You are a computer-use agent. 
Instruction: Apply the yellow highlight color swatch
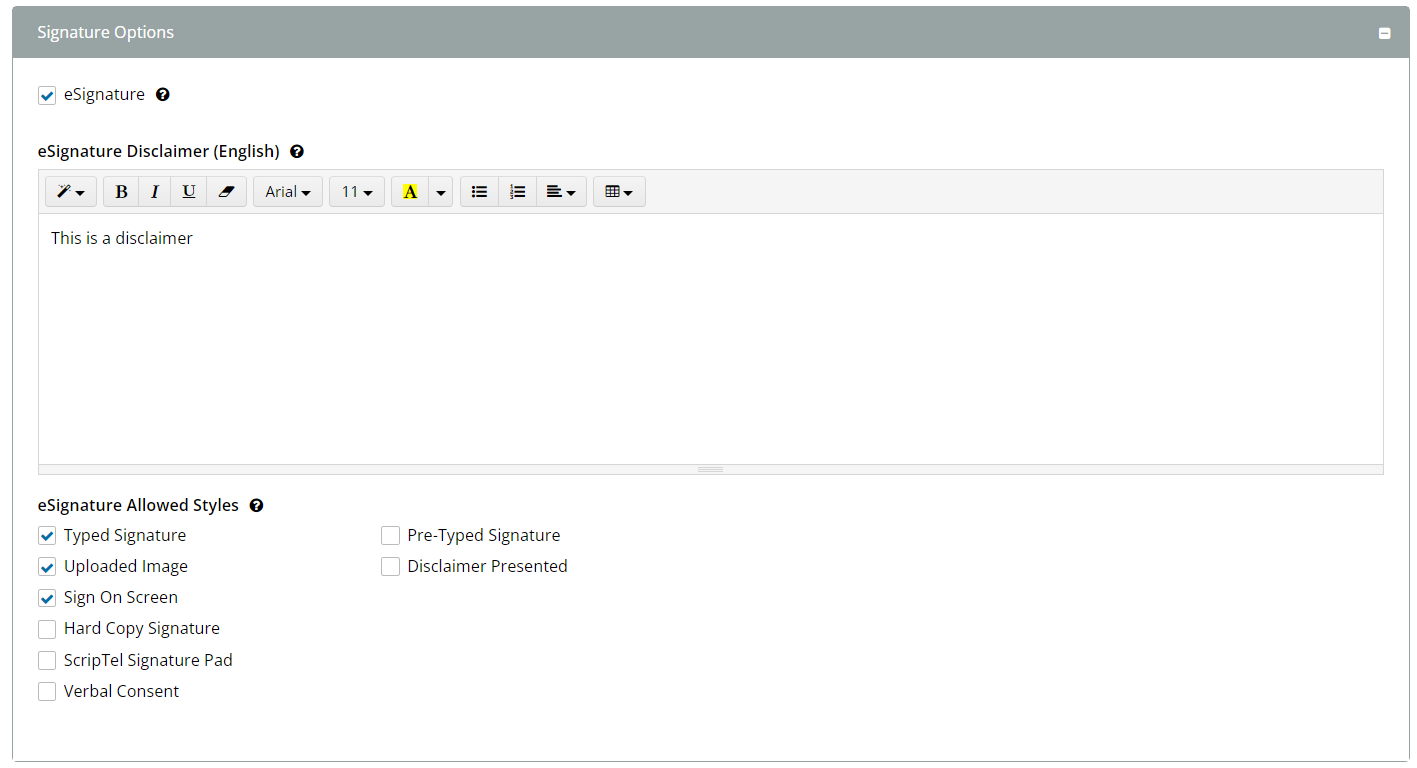tap(409, 192)
